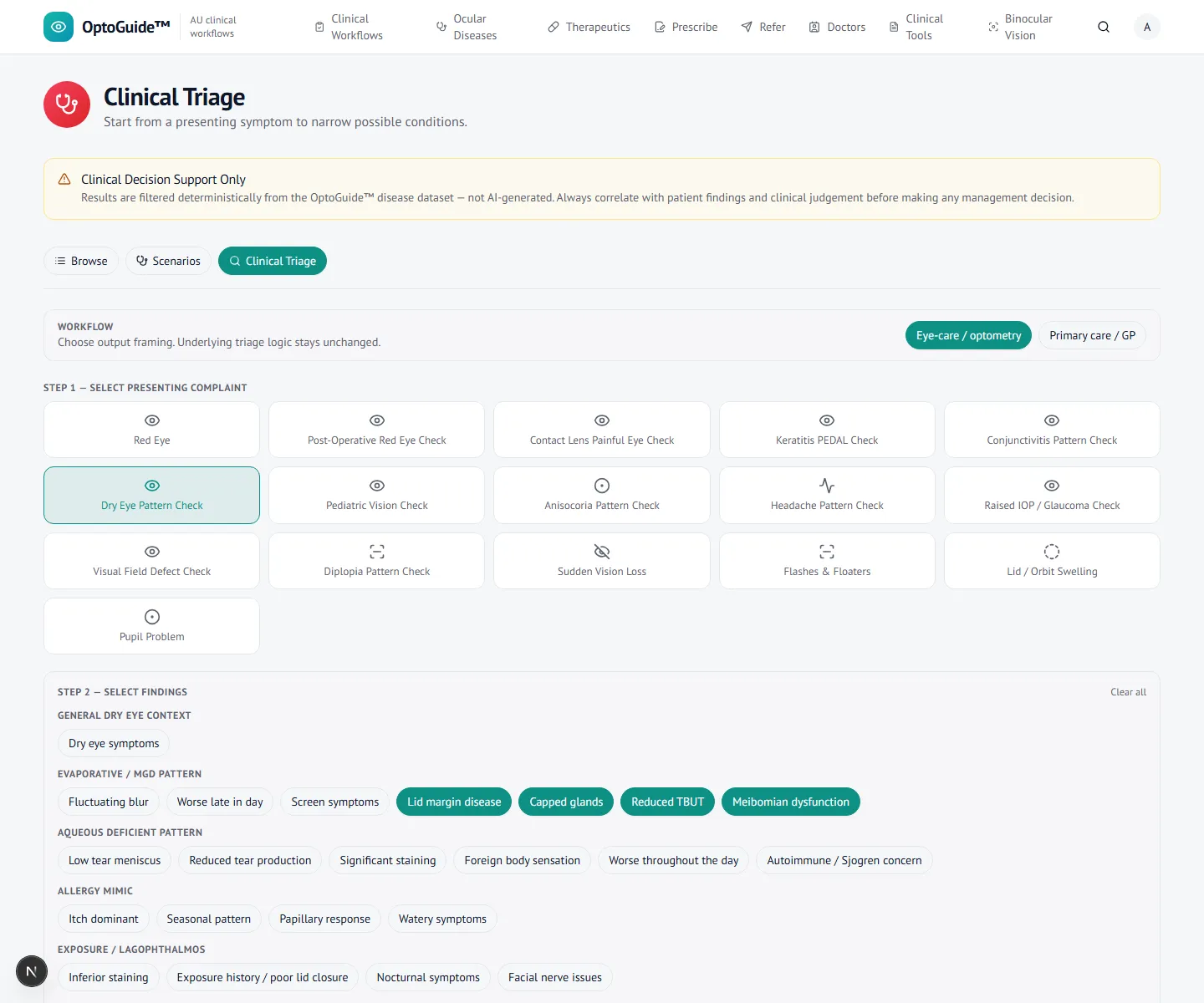
Task: Click the red stethoscope Clinical Triage icon
Action: (x=67, y=104)
